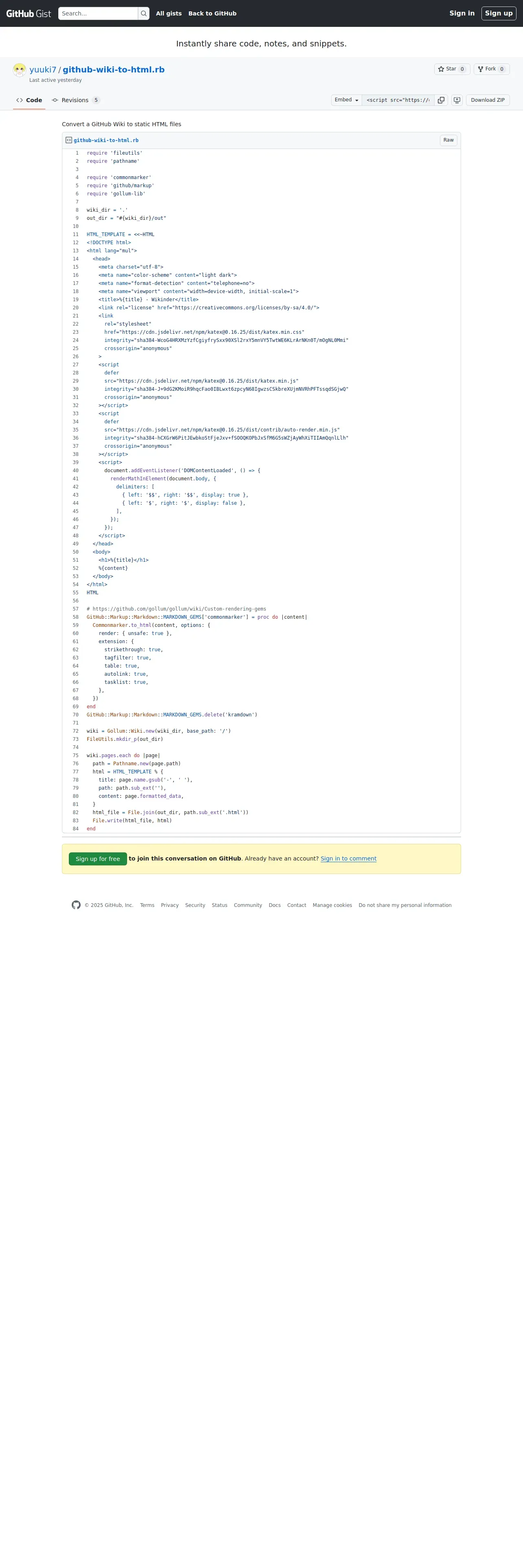Click the Revisions count badge 5
Viewport: 523px width, 1568px height.
[x=96, y=101]
